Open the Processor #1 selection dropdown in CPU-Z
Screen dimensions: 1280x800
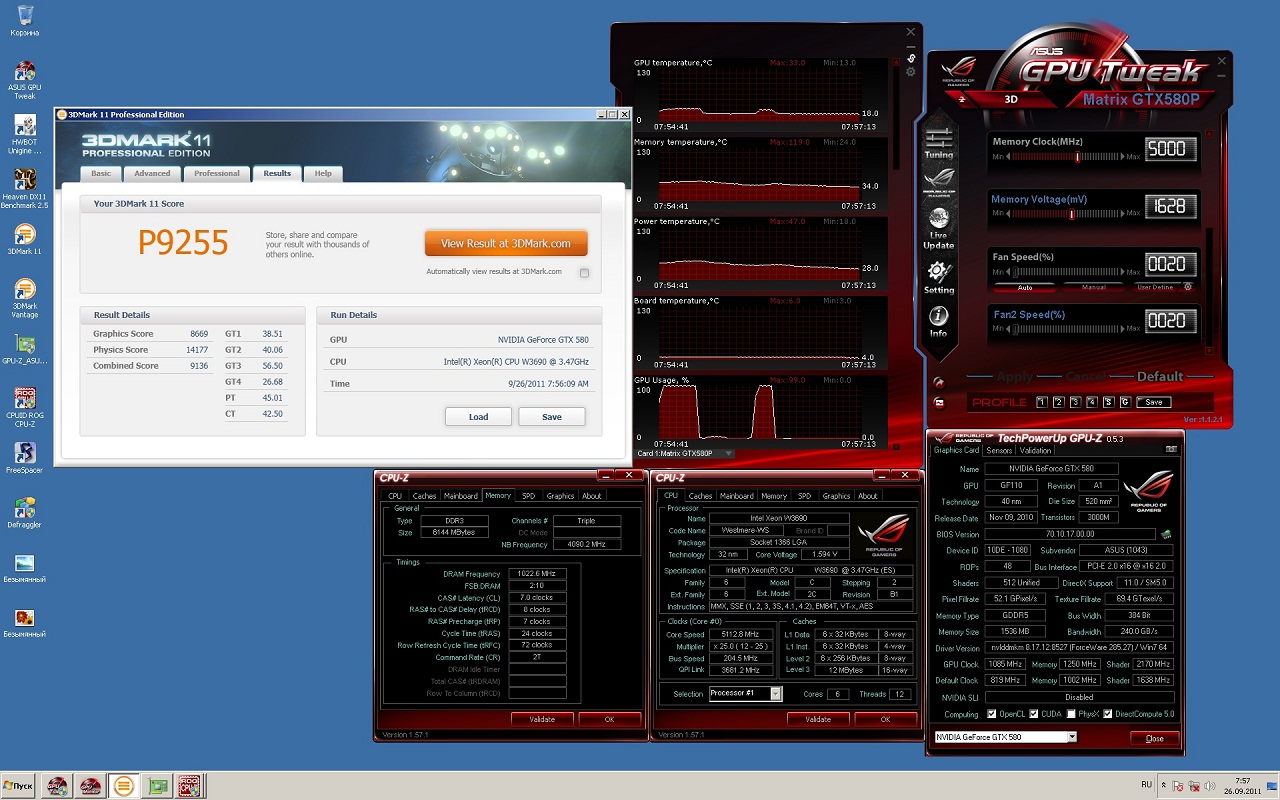[776, 693]
